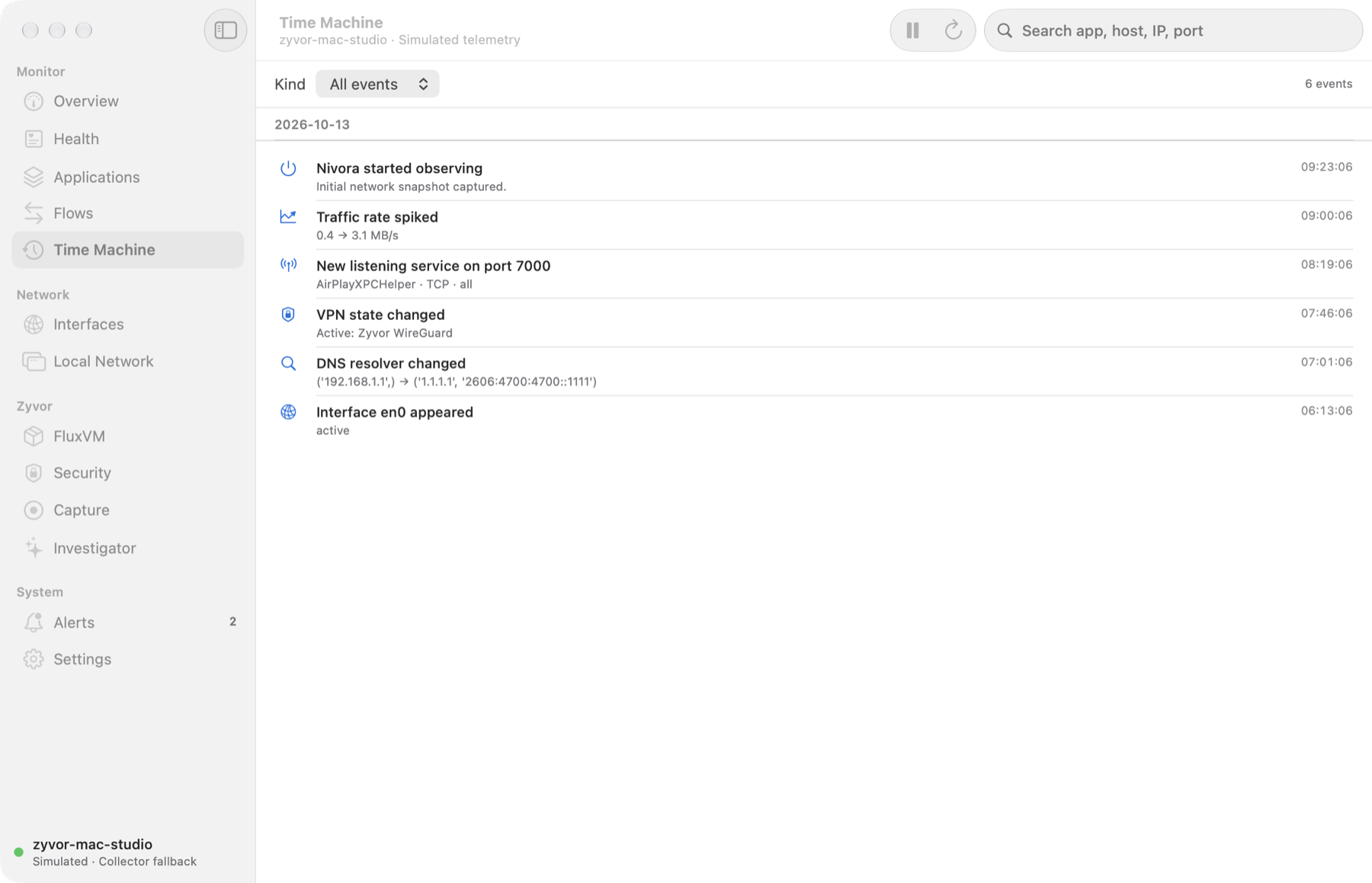Screen dimensions: 1372x883
Task: Focus the search app, host, IP field
Action: pos(1173,30)
